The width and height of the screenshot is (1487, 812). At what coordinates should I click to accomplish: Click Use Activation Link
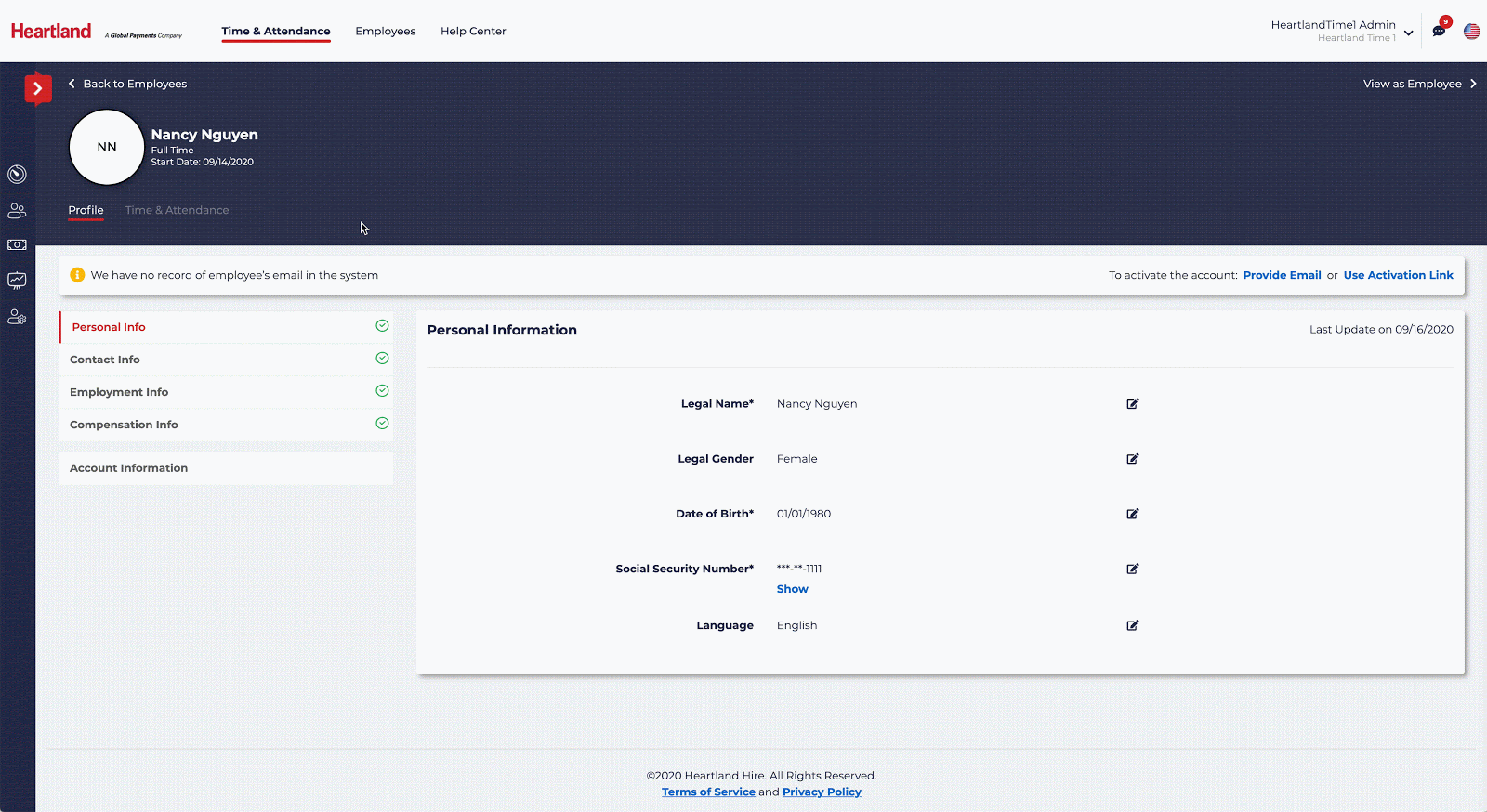point(1398,275)
